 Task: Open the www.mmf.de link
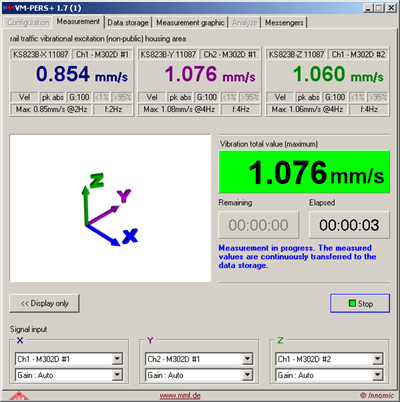click(180, 396)
